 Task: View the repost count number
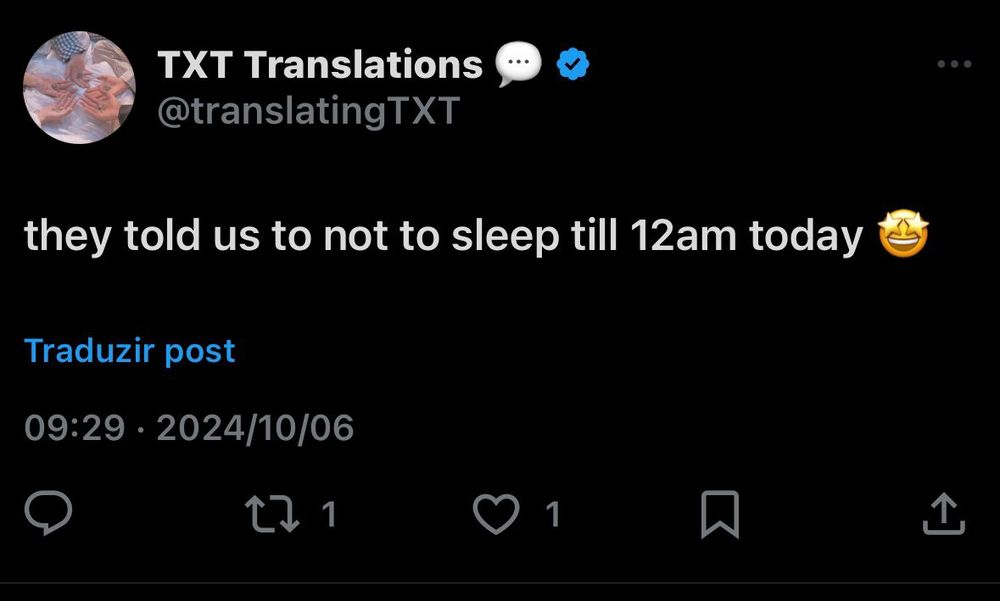(328, 515)
